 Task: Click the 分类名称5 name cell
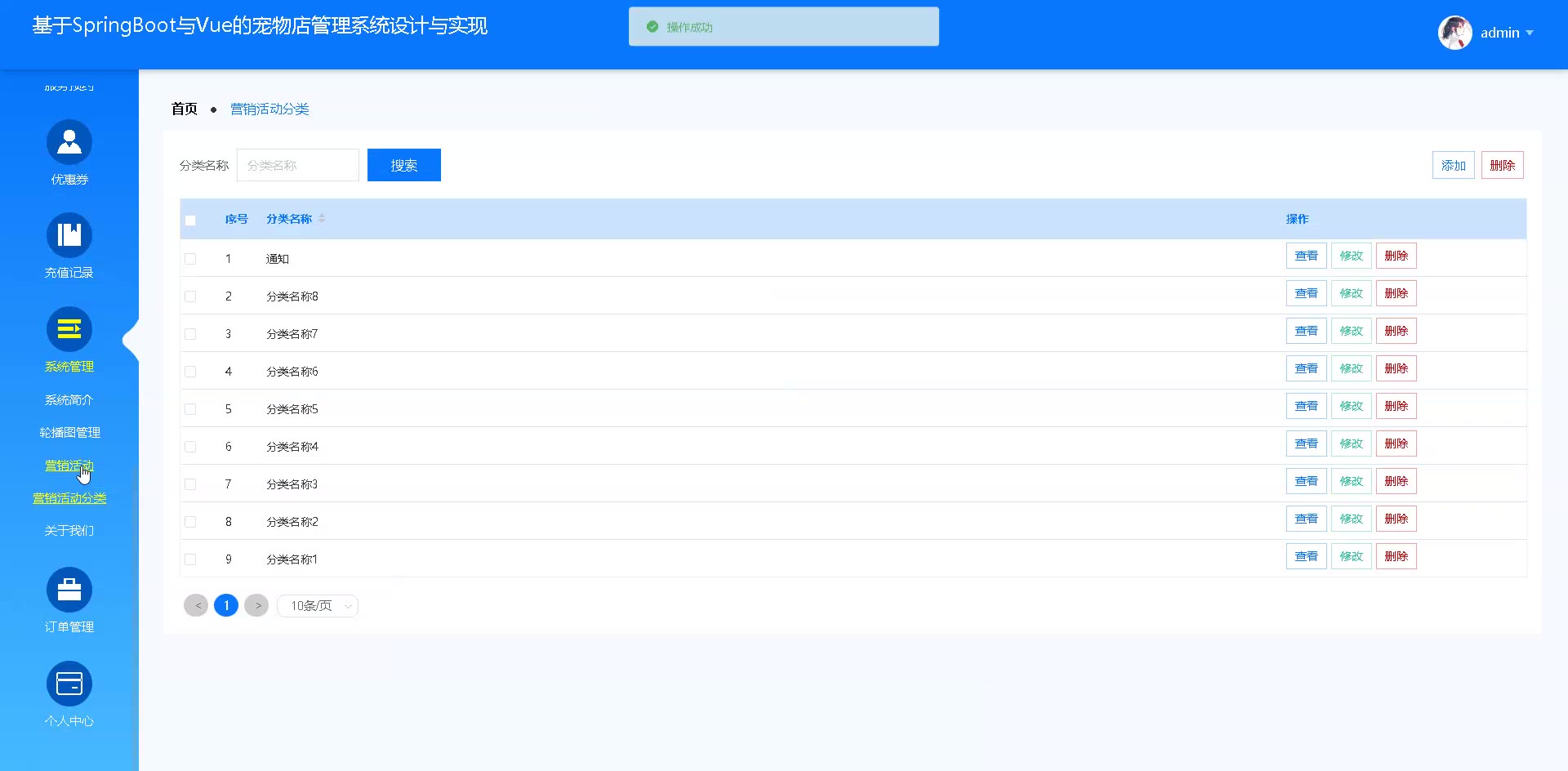pyautogui.click(x=292, y=409)
